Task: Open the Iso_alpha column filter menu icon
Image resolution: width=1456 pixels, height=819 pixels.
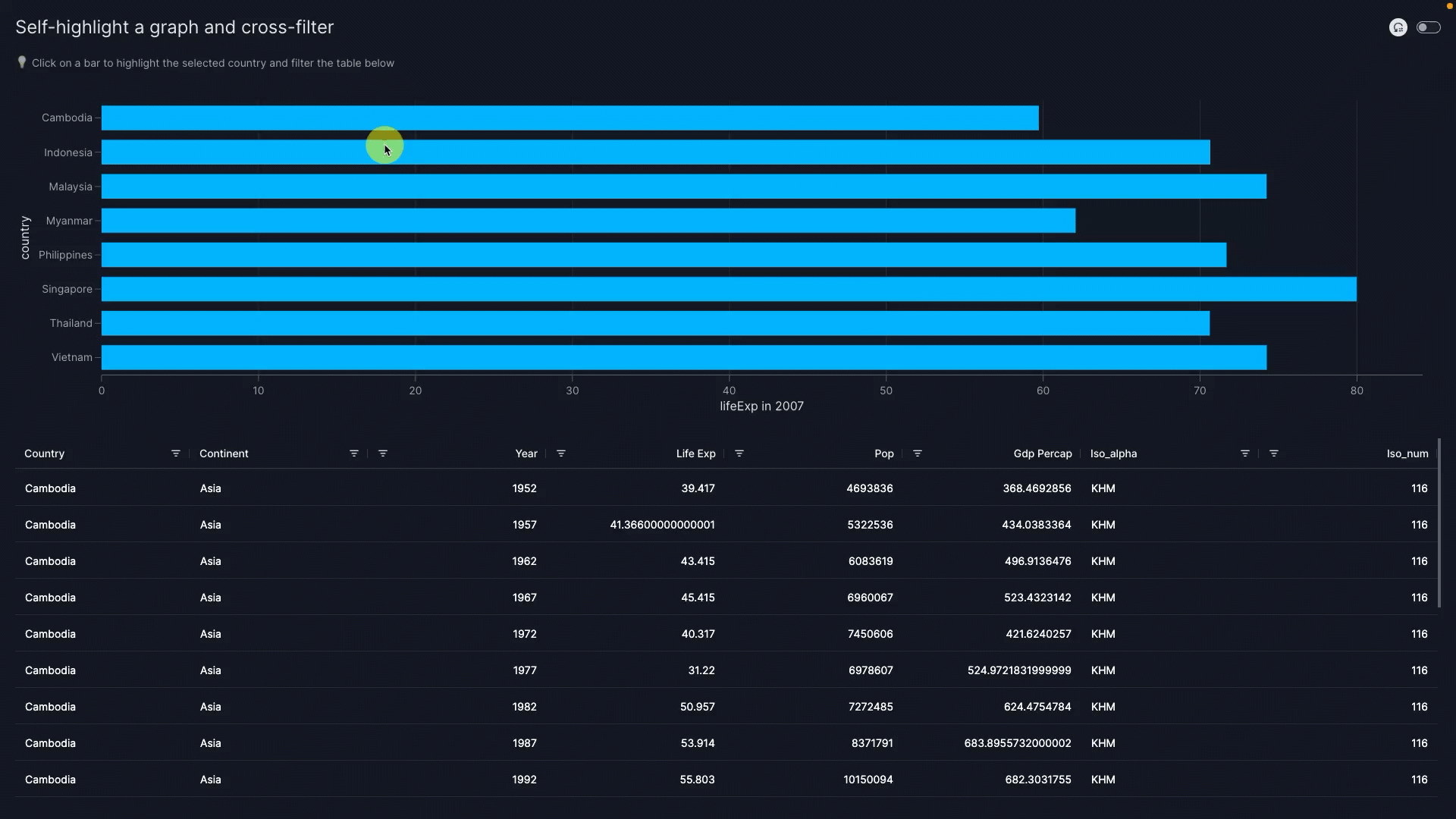Action: coord(1244,453)
